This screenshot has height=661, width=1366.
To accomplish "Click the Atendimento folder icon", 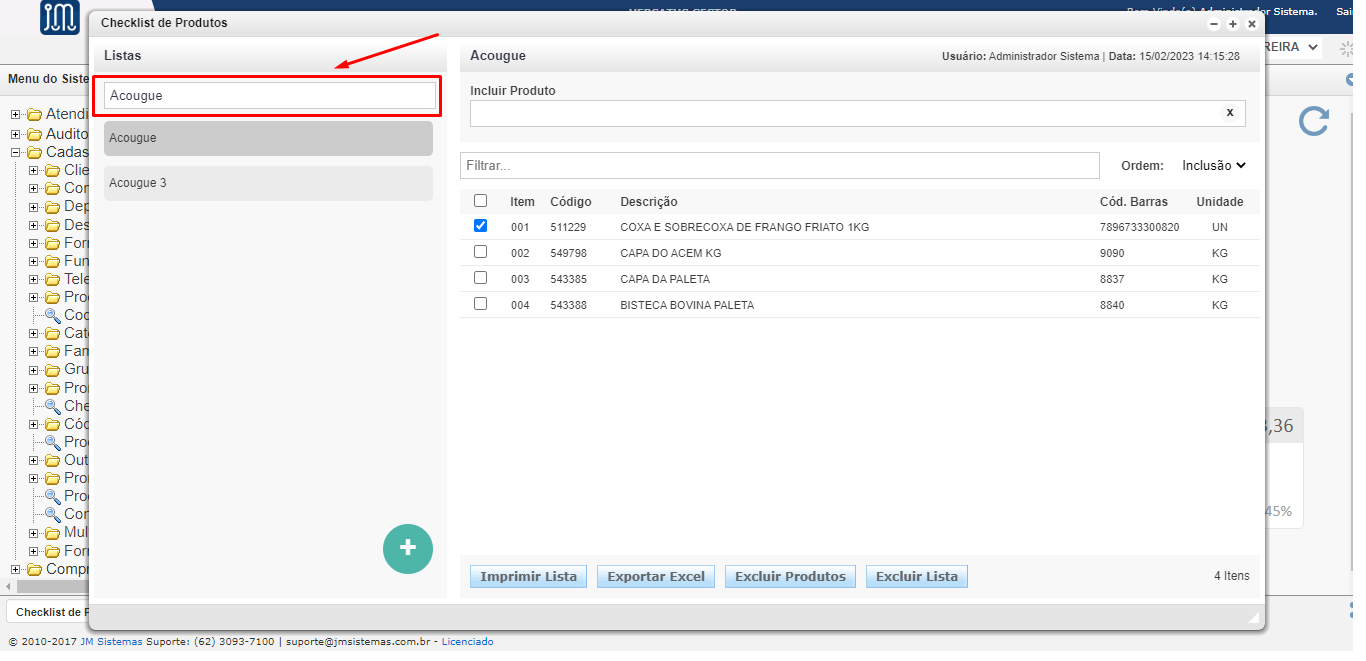I will (x=35, y=114).
